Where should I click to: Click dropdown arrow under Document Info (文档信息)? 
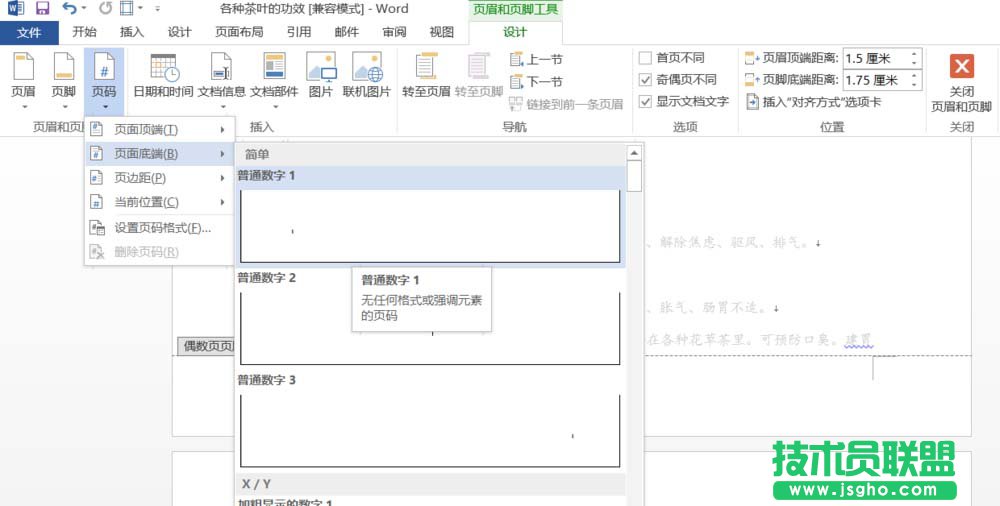pos(221,107)
